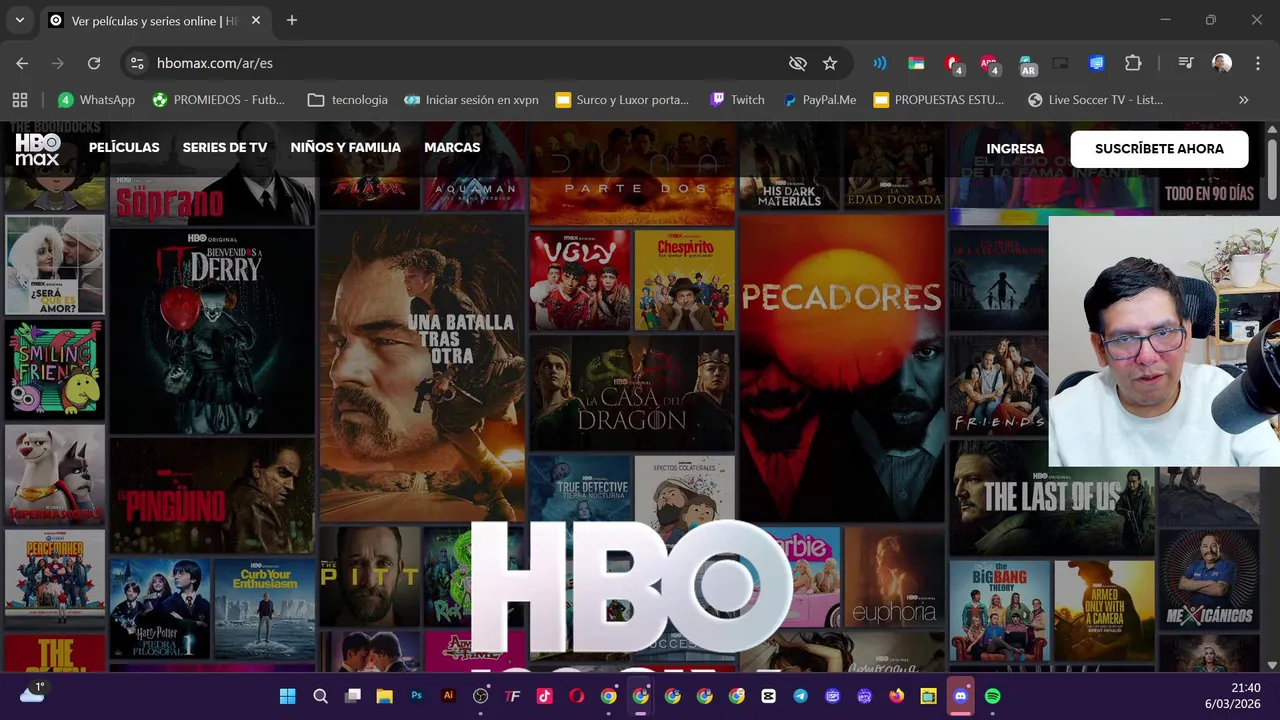
Task: Open the Windows Start menu
Action: pyautogui.click(x=288, y=696)
